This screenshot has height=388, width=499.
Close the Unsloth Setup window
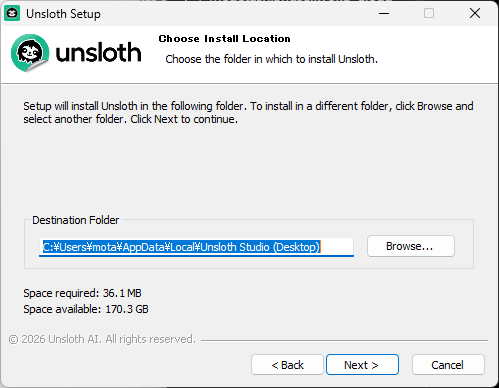coord(475,13)
